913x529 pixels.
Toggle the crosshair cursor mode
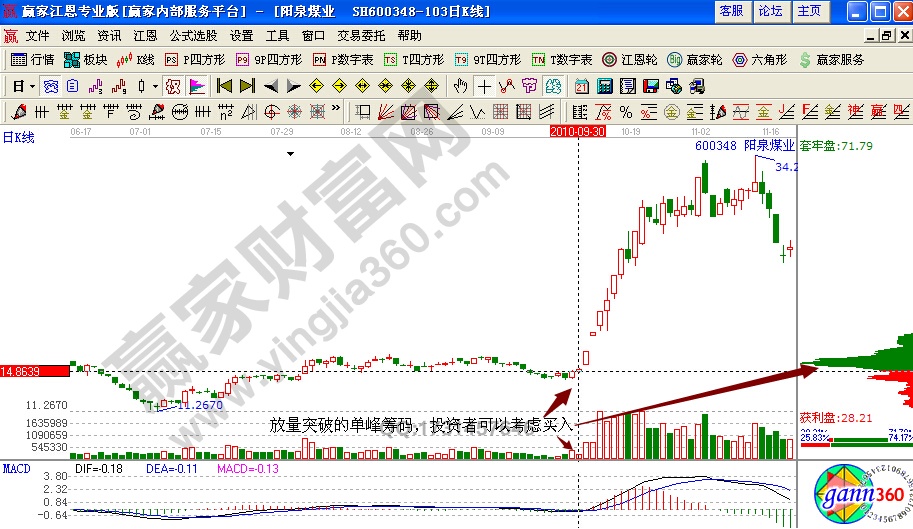pos(483,86)
